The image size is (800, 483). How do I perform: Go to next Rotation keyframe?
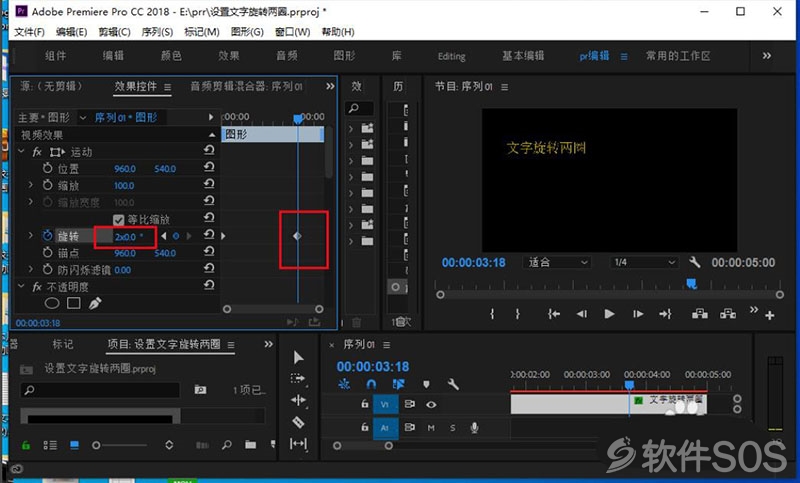pyautogui.click(x=189, y=236)
